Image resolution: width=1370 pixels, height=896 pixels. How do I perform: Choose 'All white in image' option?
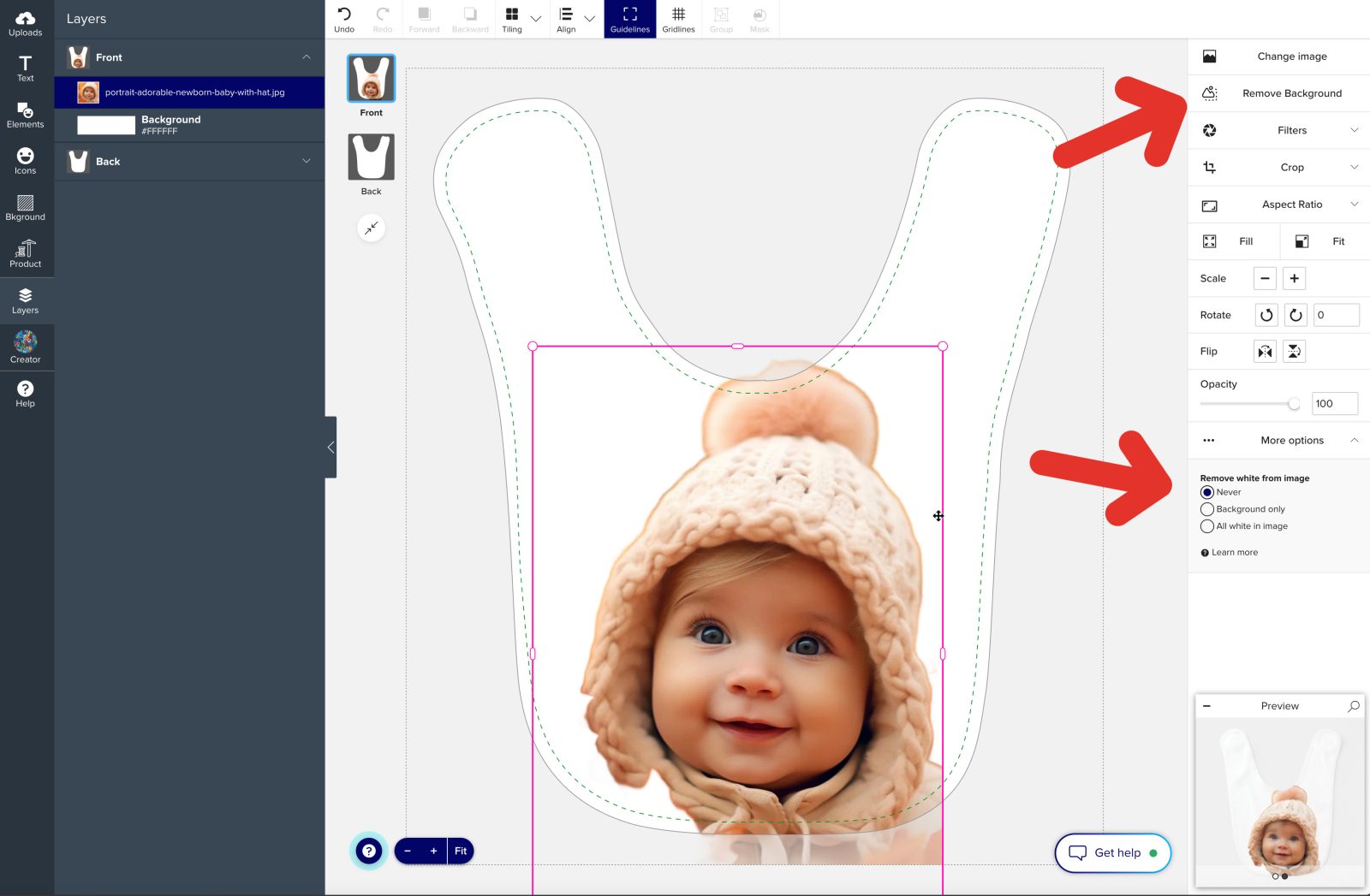click(x=1207, y=526)
